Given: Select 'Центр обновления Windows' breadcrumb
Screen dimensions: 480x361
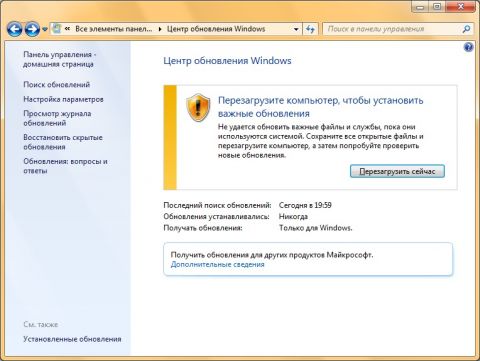Looking at the screenshot, I should 216,29.
